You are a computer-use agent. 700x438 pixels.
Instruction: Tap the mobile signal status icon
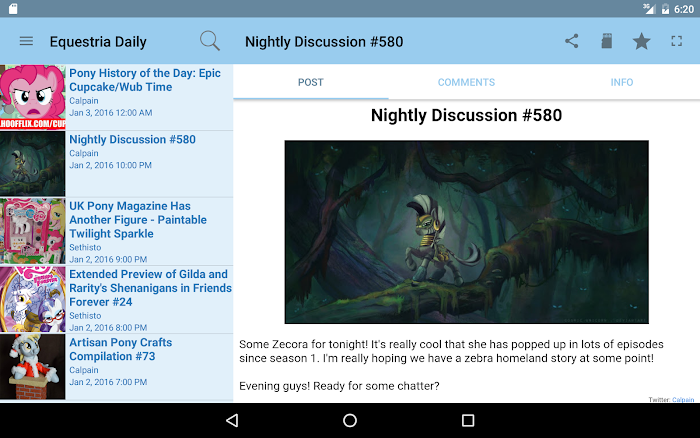point(649,9)
